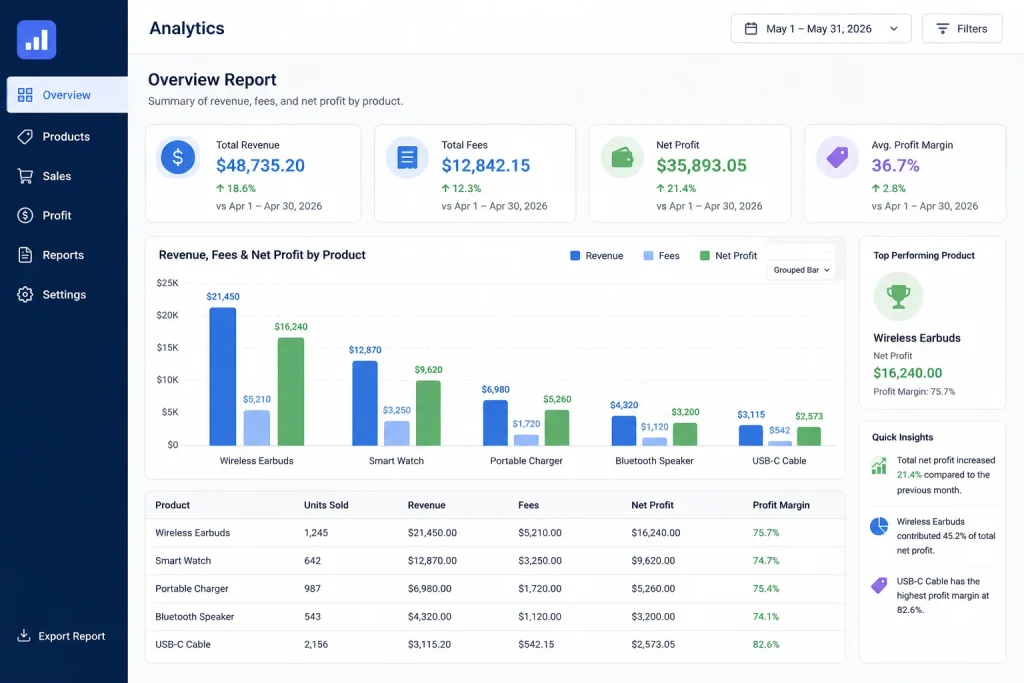Click the Overview grid icon in sidebar
The image size is (1024, 683).
(25, 95)
